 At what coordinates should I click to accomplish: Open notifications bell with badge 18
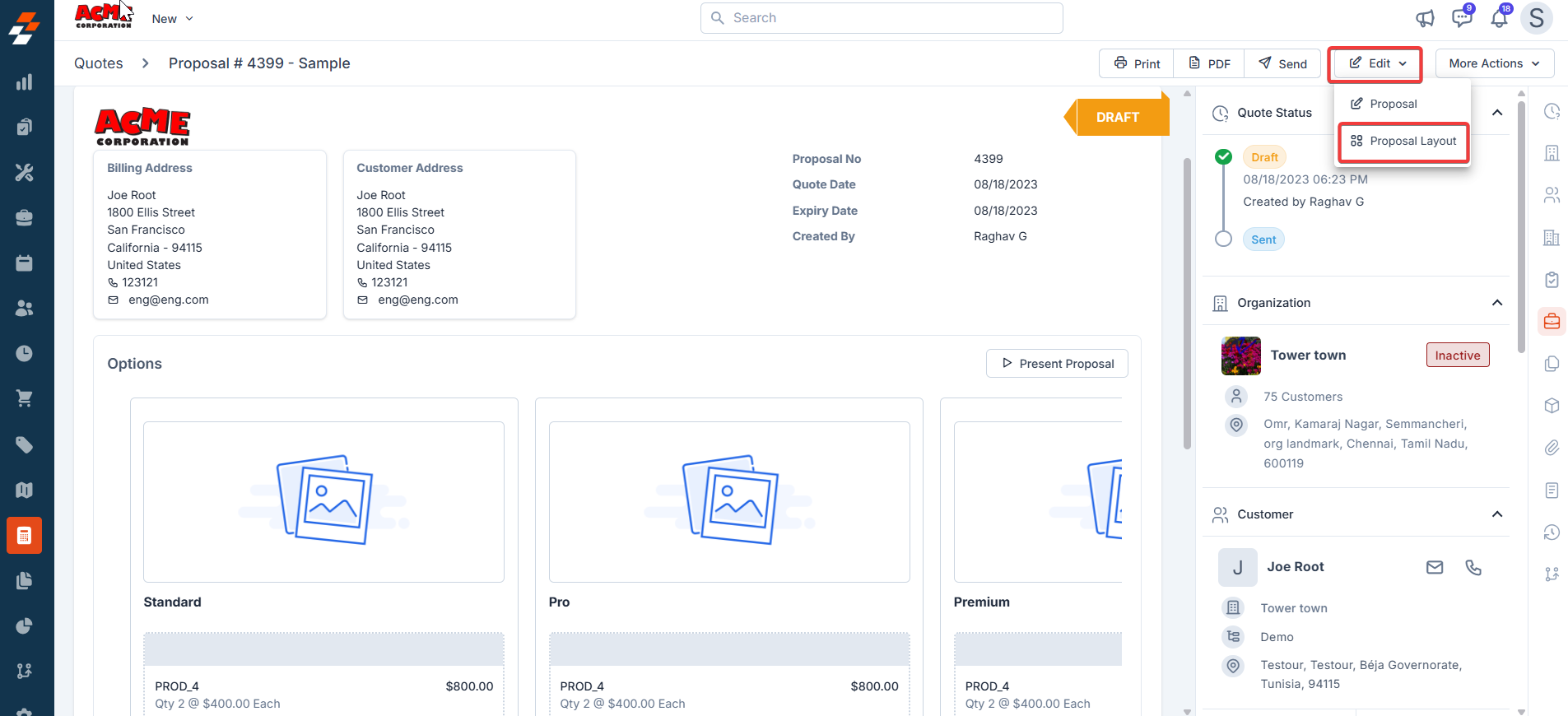pyautogui.click(x=1500, y=18)
